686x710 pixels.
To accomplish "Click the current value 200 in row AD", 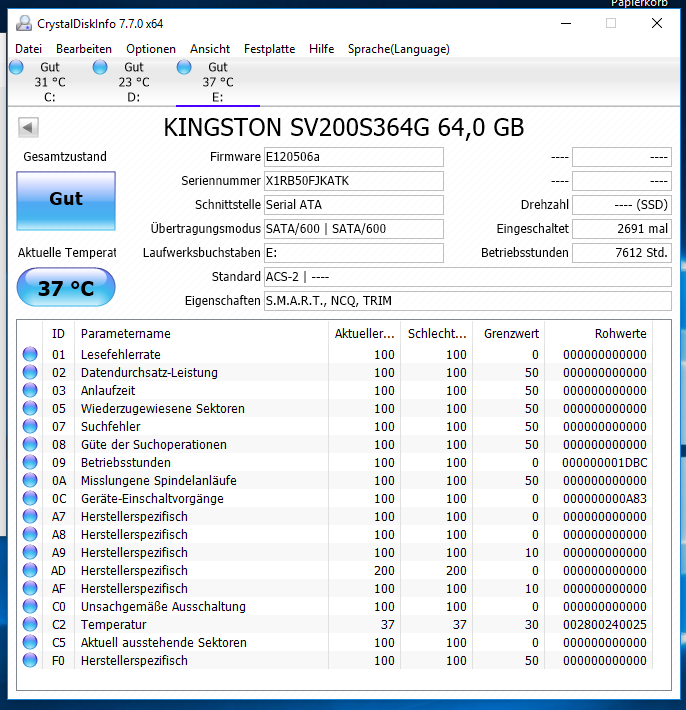I will pyautogui.click(x=384, y=571).
